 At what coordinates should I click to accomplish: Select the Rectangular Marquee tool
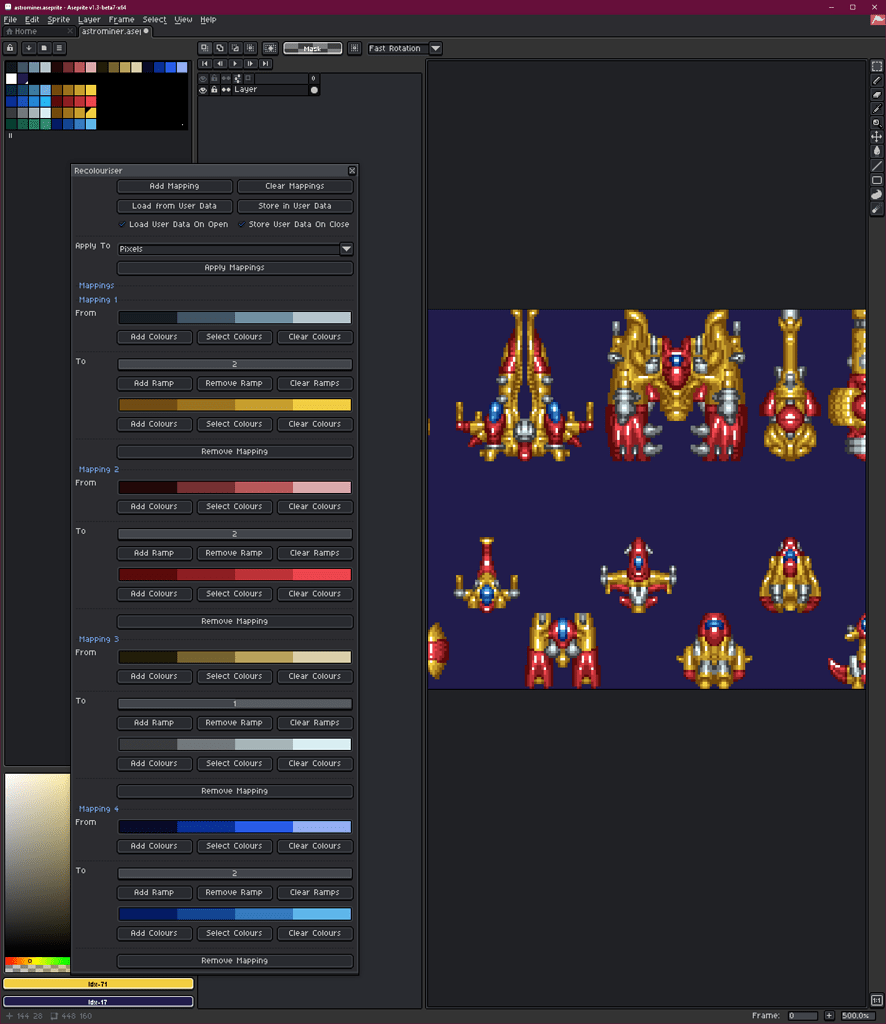click(x=877, y=66)
